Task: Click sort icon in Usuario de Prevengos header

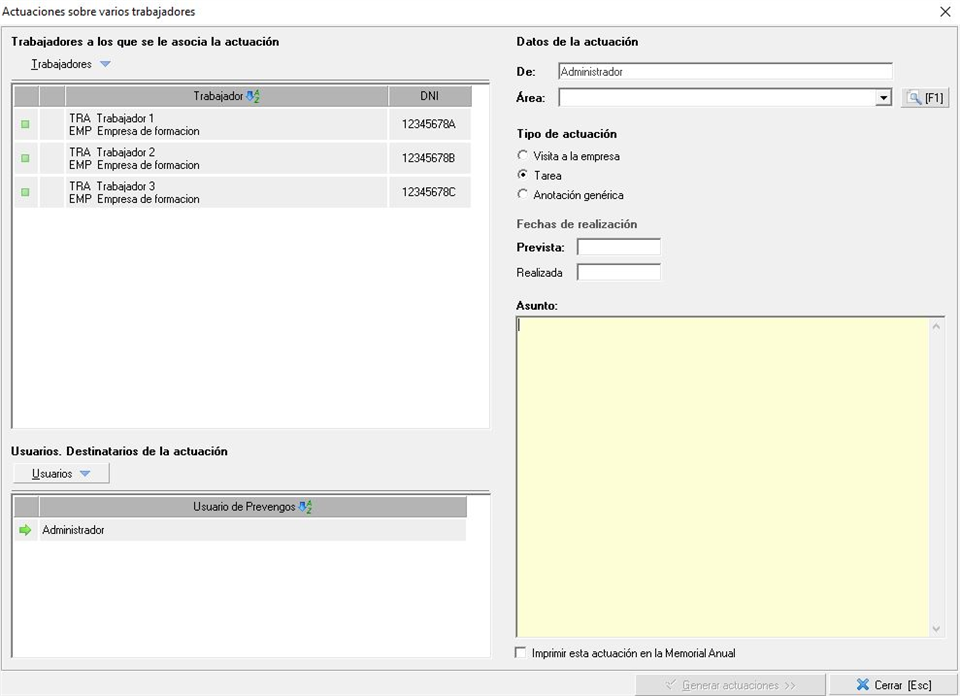Action: pyautogui.click(x=306, y=507)
